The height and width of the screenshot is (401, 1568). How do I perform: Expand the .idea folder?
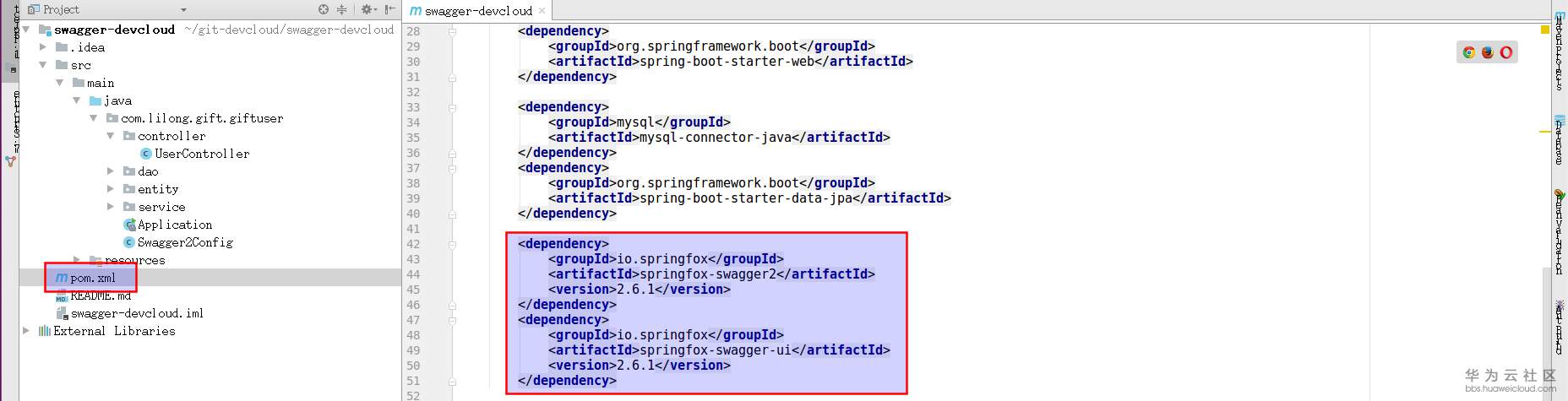(43, 47)
